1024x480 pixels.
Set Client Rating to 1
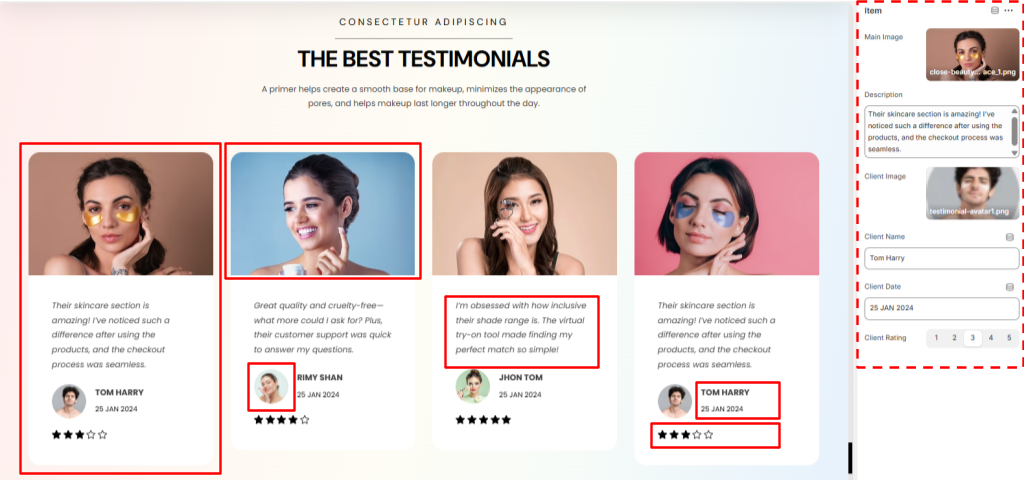click(936, 338)
